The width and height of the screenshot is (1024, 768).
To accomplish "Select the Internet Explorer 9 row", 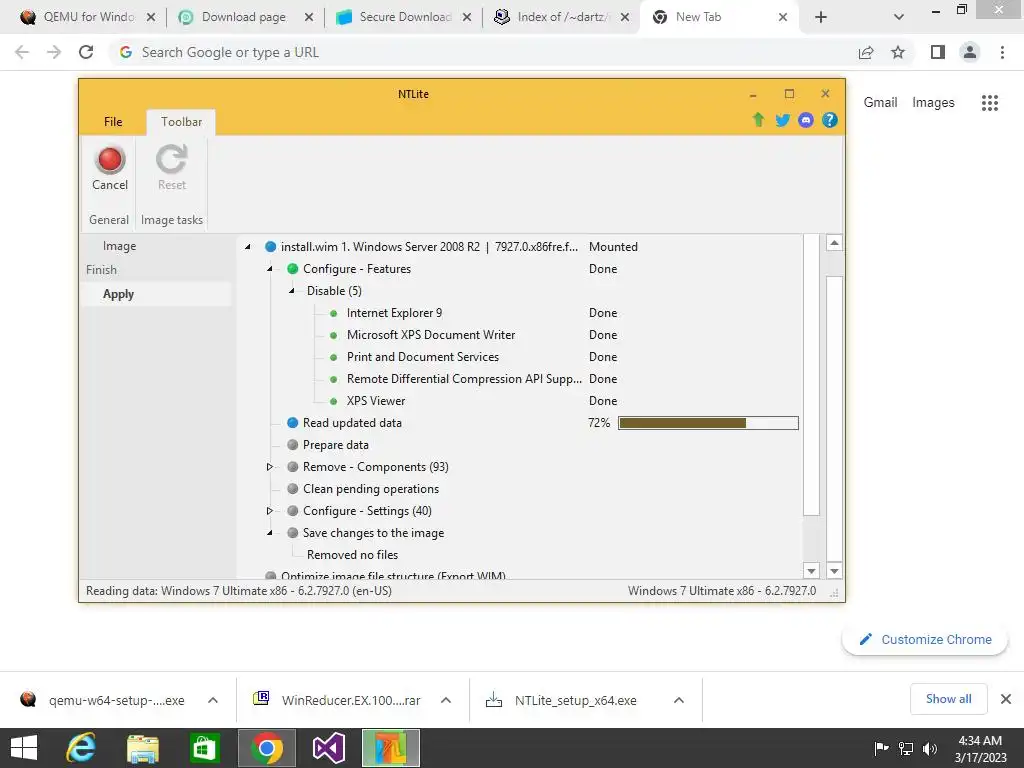I will [x=394, y=313].
